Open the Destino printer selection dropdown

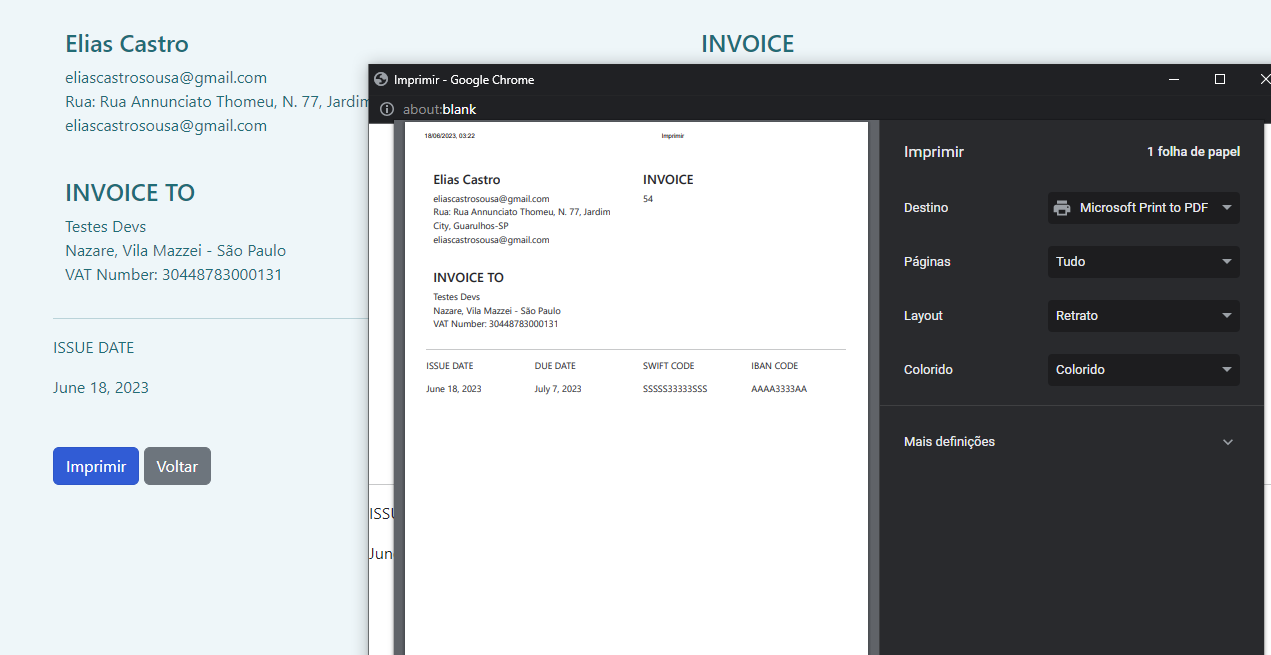click(x=1143, y=207)
